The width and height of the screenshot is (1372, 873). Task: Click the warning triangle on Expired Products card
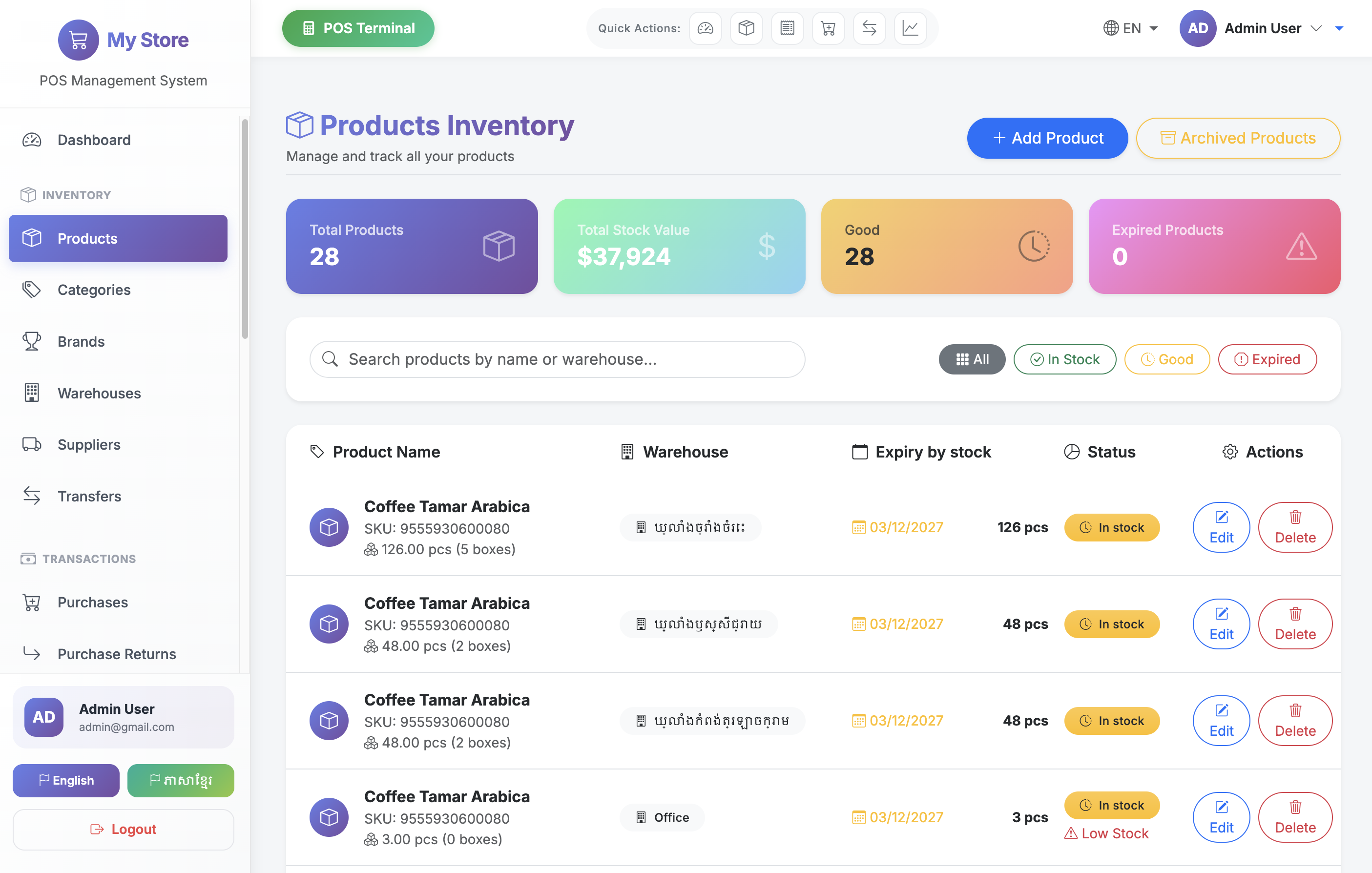pyautogui.click(x=1301, y=246)
